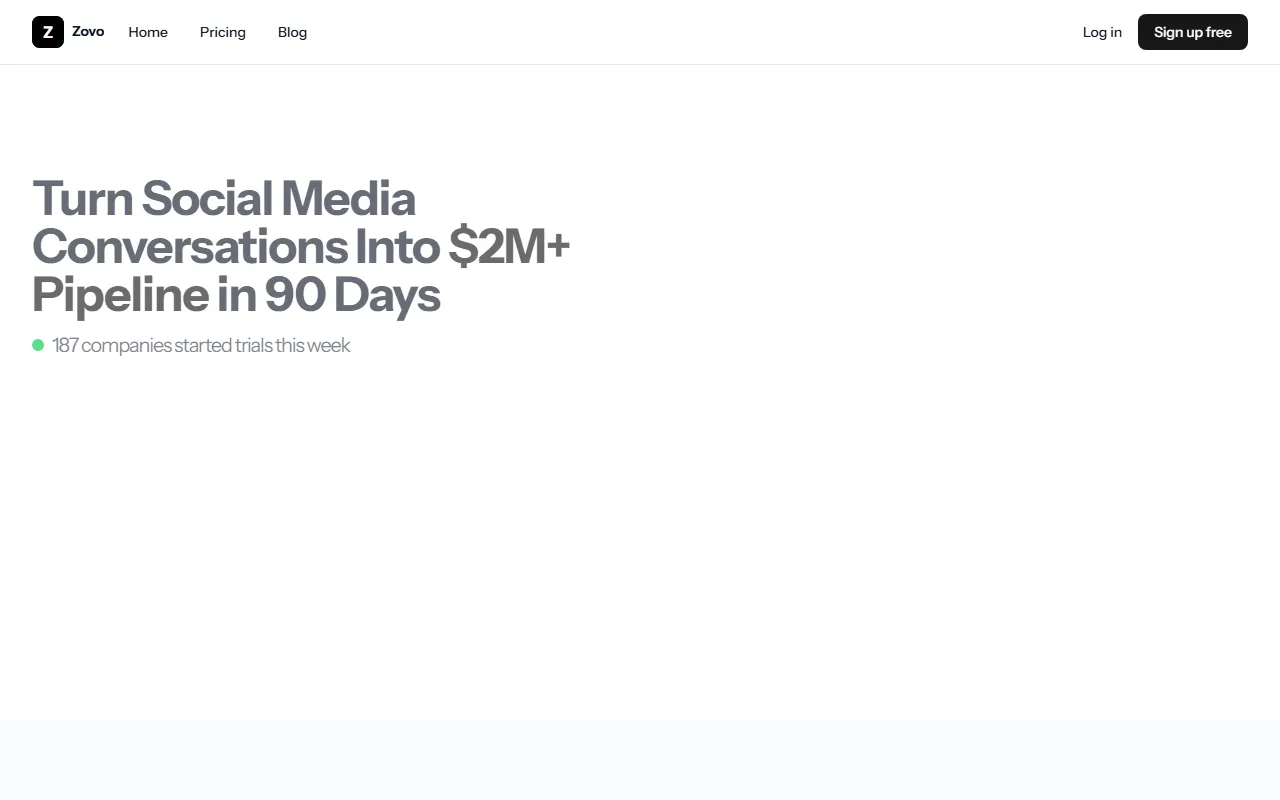This screenshot has width=1280, height=800.
Task: Click the "Conversations Into" headline text
Action: (236, 246)
